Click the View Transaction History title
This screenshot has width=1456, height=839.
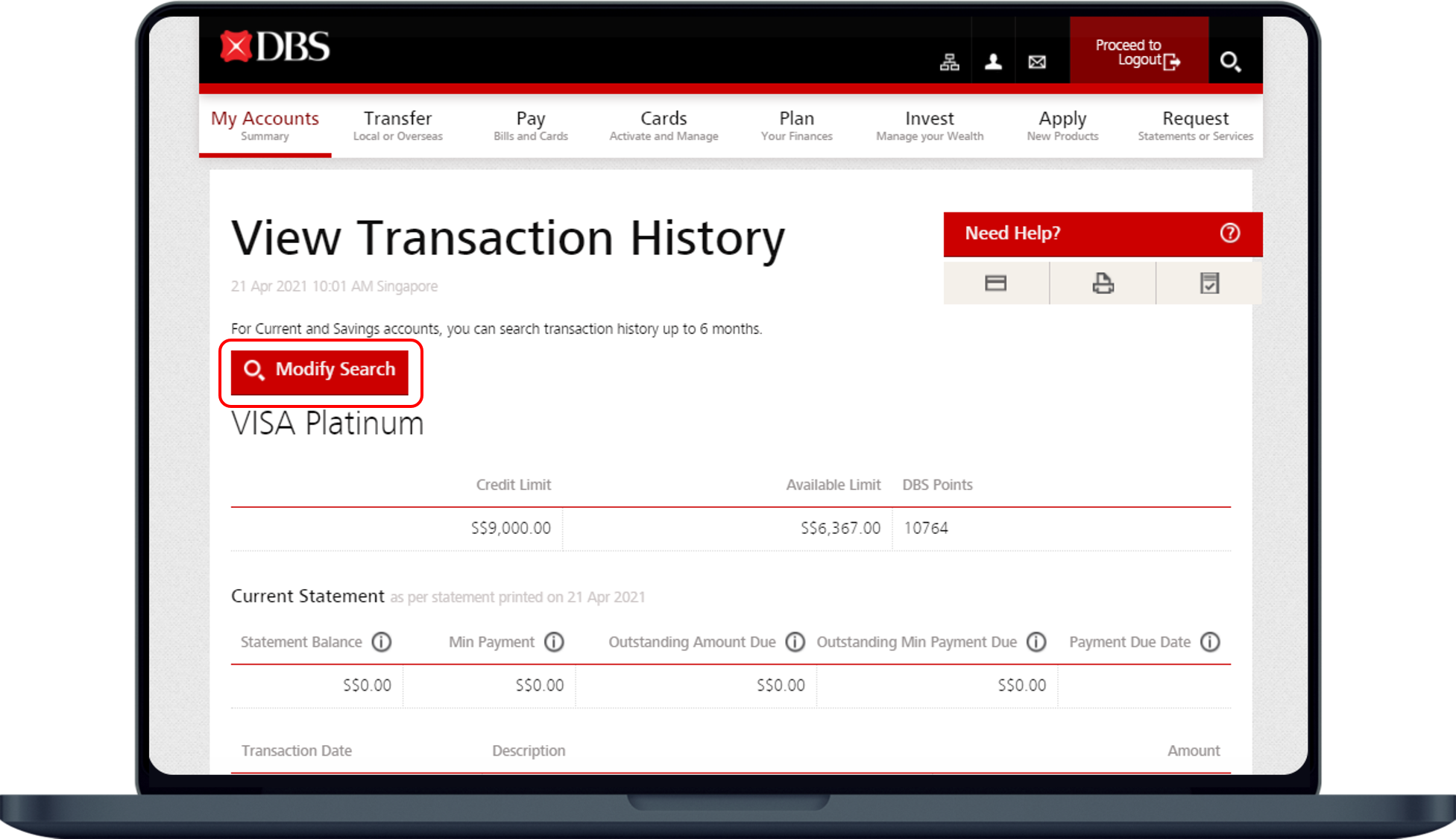[508, 239]
